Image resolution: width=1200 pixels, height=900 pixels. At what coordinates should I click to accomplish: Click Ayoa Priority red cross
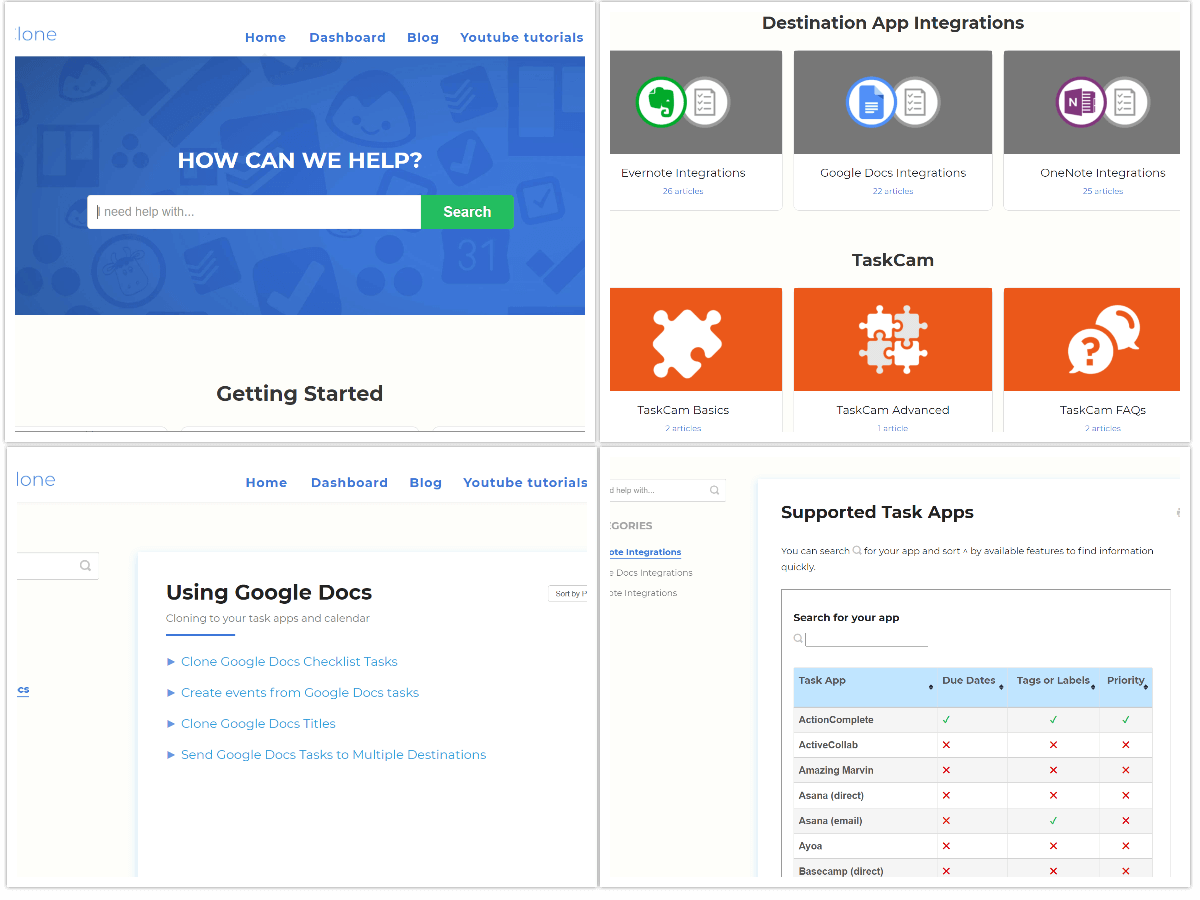click(1126, 846)
